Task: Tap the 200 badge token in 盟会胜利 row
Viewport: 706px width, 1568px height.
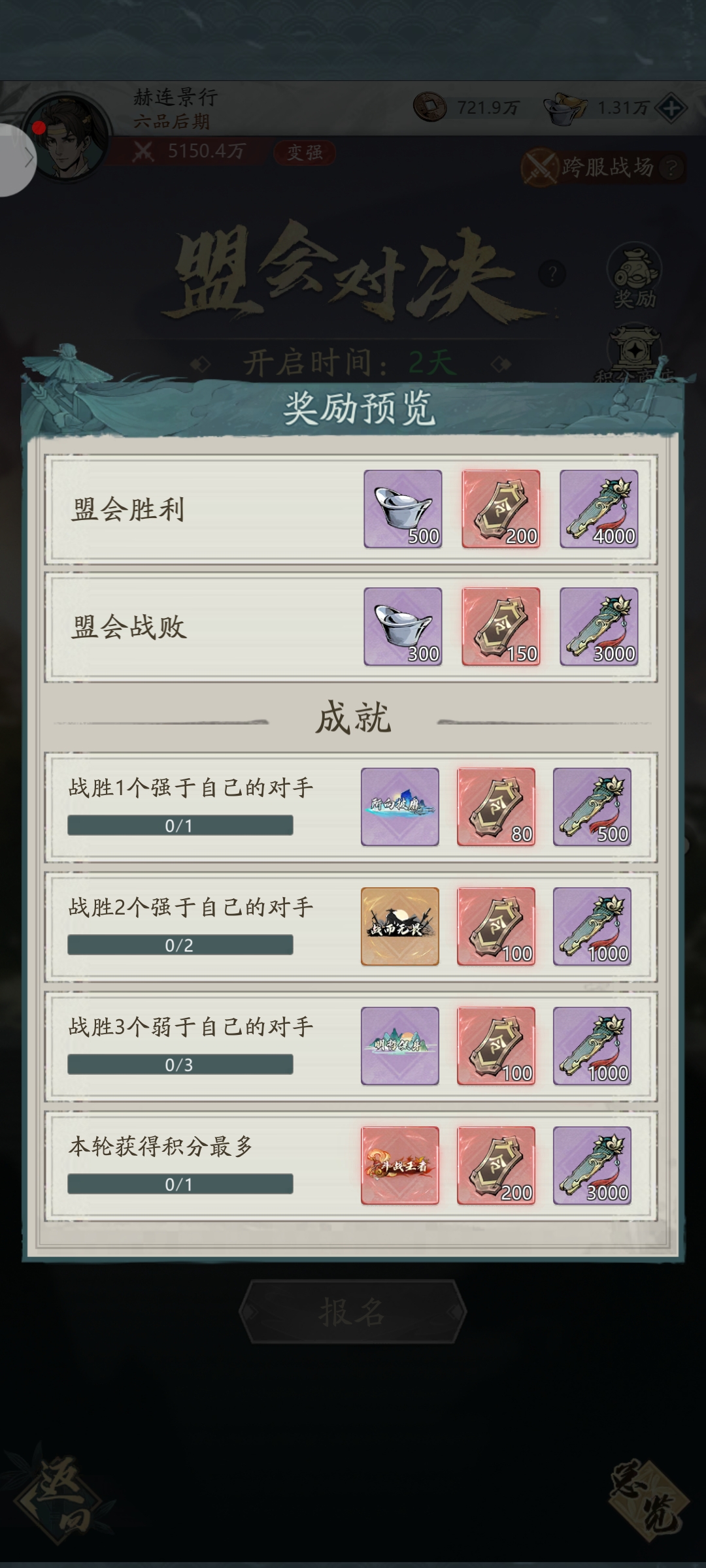Action: point(501,509)
